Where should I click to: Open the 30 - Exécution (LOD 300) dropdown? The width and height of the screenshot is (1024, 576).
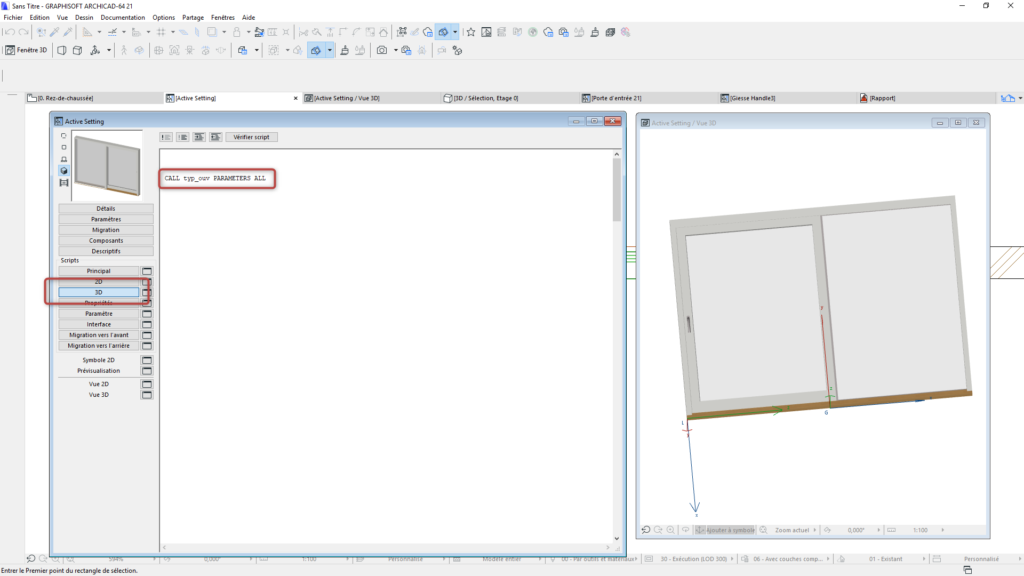695,558
